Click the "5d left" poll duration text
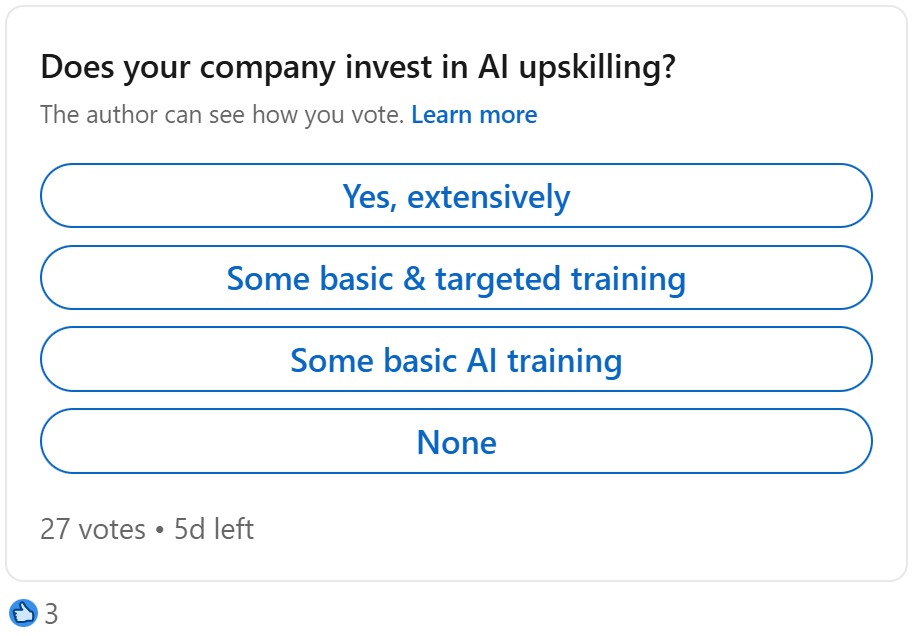Screen dimensions: 913x636 [213, 528]
